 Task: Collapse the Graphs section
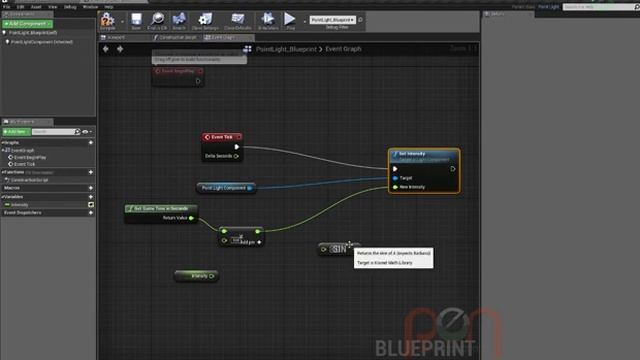coord(3,143)
